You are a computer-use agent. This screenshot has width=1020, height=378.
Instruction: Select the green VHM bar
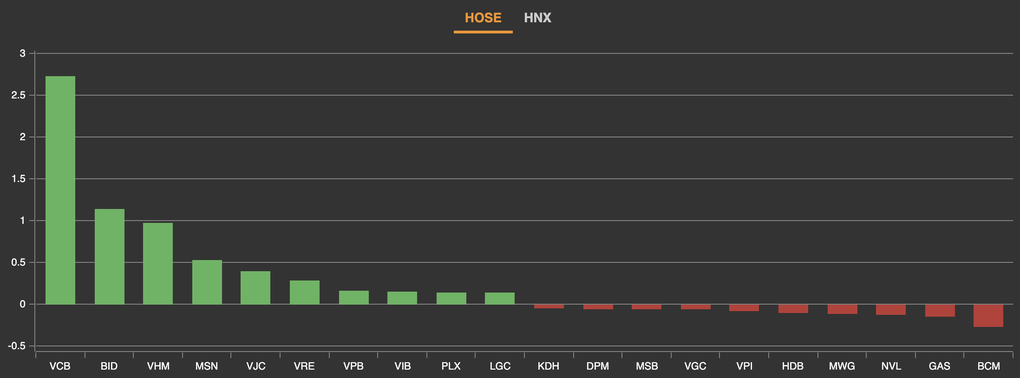coord(158,263)
